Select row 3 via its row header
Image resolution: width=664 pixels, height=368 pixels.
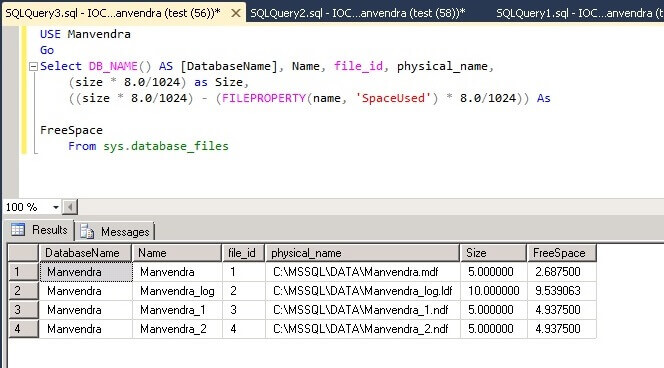click(x=23, y=310)
